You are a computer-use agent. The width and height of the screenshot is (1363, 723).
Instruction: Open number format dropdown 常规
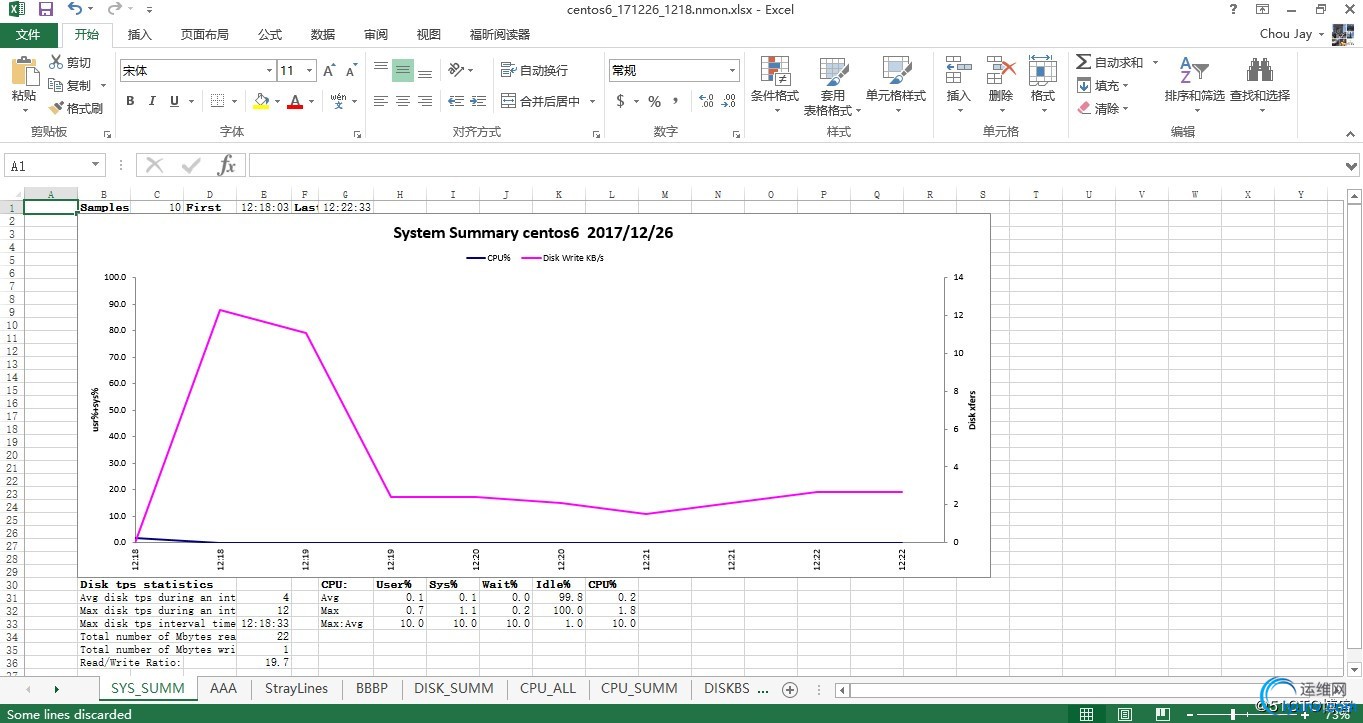coord(733,70)
